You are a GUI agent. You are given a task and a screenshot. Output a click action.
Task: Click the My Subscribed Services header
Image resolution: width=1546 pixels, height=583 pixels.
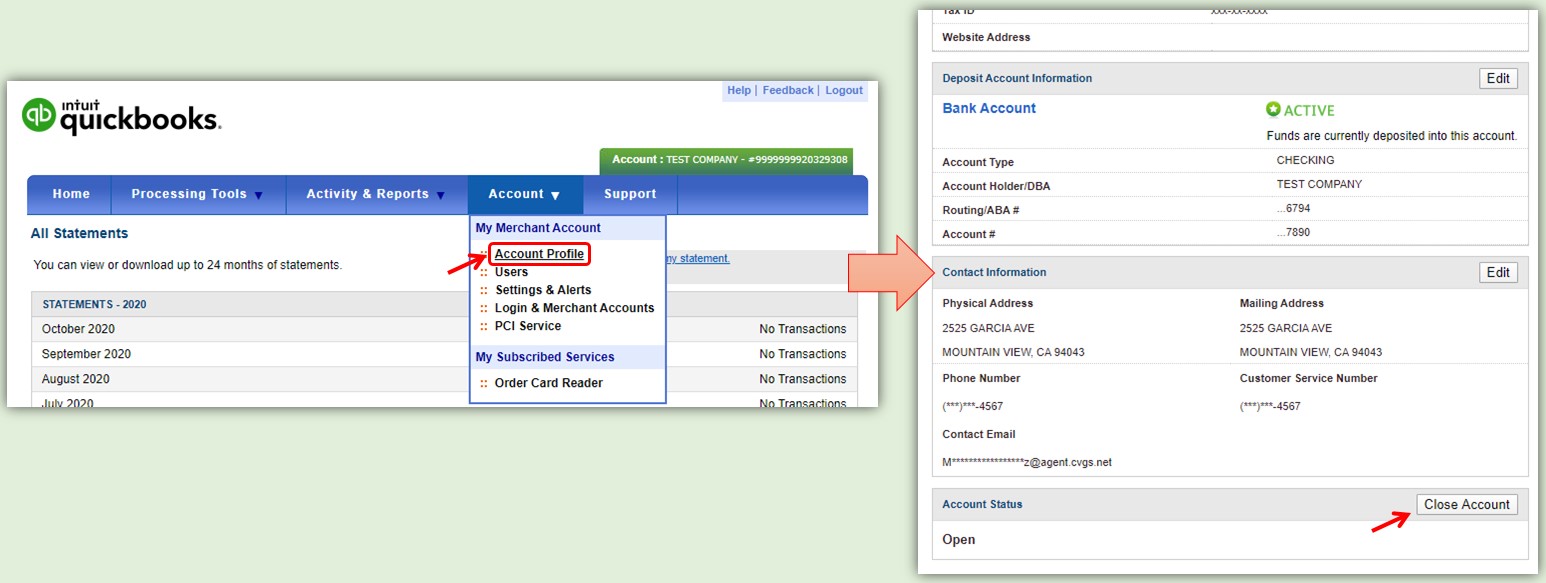567,357
